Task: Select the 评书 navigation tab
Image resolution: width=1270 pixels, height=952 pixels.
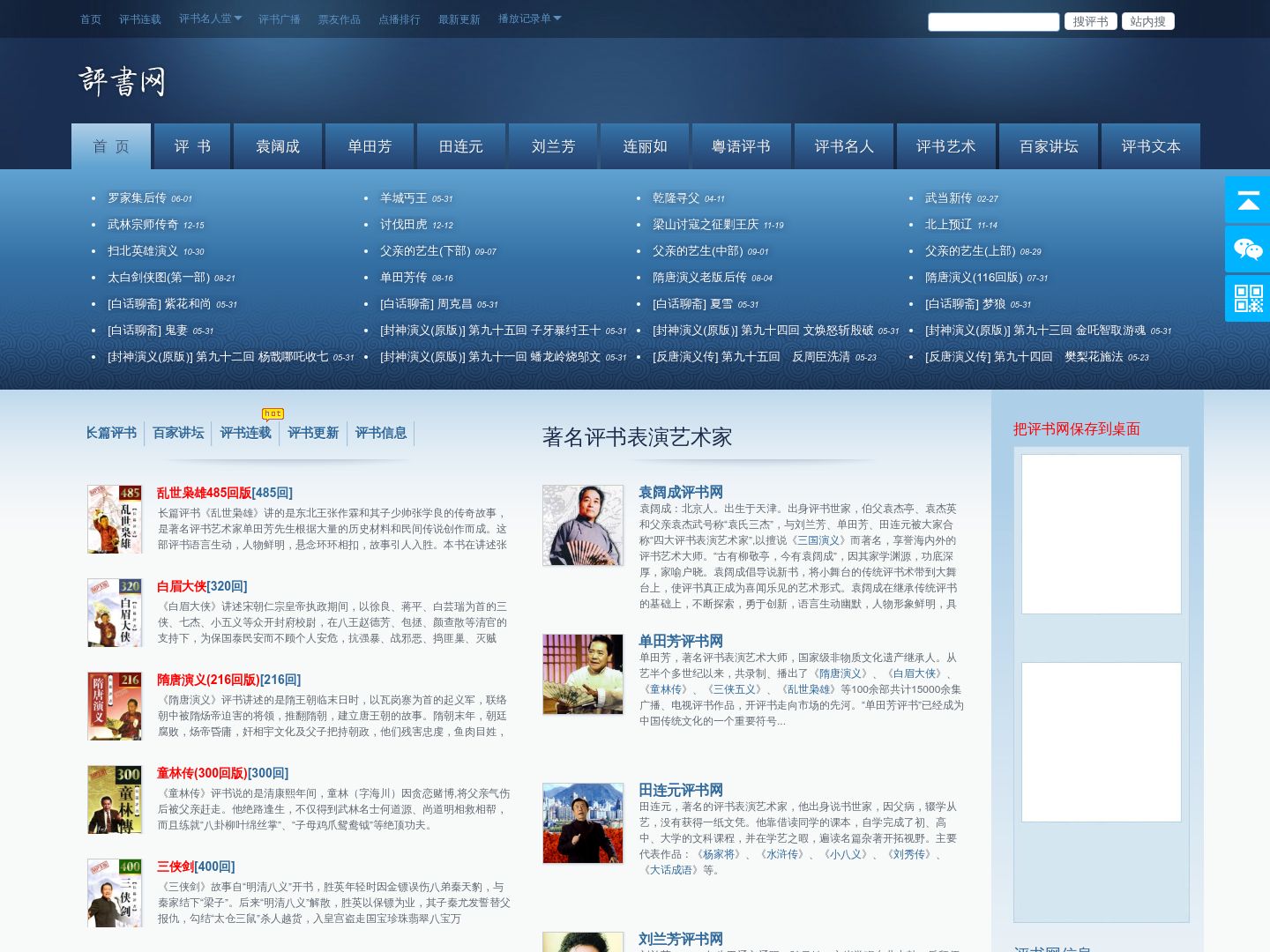Action: tap(192, 146)
